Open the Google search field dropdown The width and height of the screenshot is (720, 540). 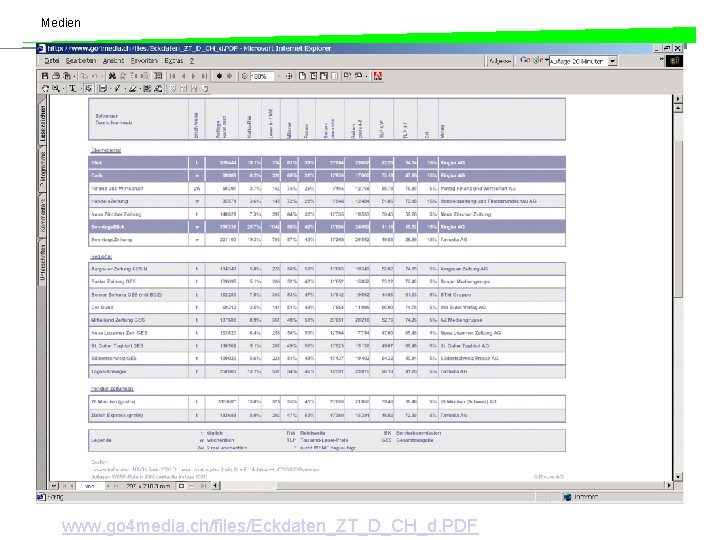pos(613,61)
